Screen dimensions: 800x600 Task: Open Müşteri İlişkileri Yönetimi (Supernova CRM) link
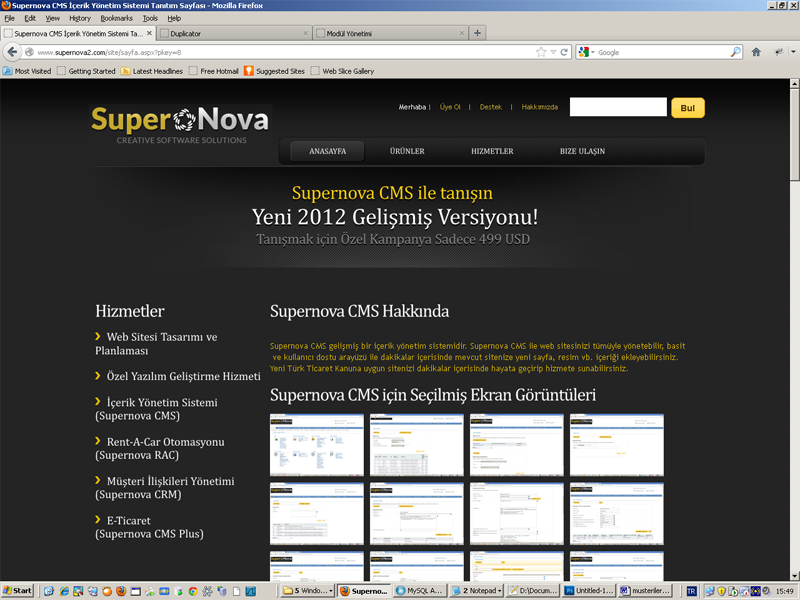click(x=165, y=487)
